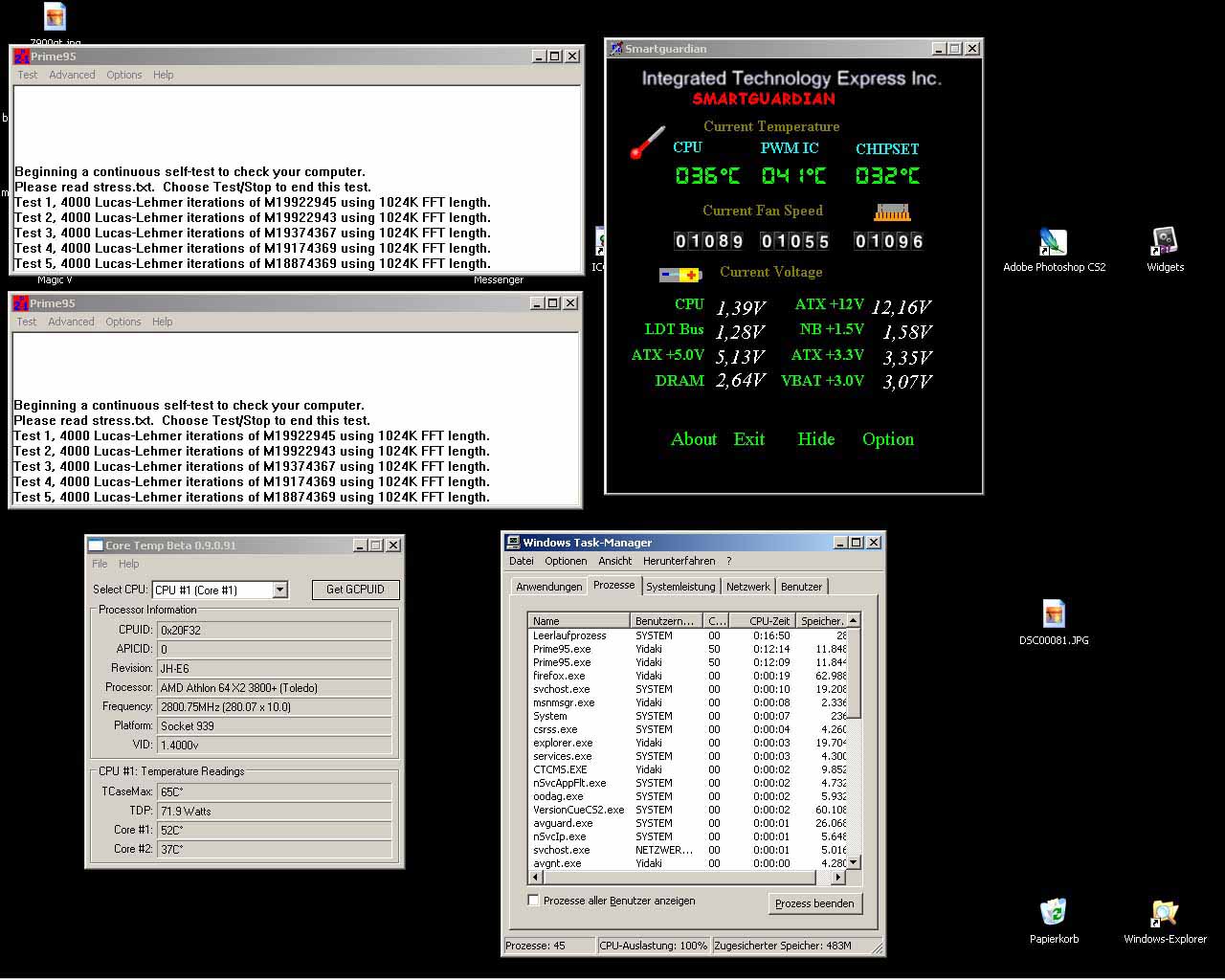Viewport: 1225px width, 980px height.
Task: Click Option in Smartguardian
Action: [x=888, y=439]
